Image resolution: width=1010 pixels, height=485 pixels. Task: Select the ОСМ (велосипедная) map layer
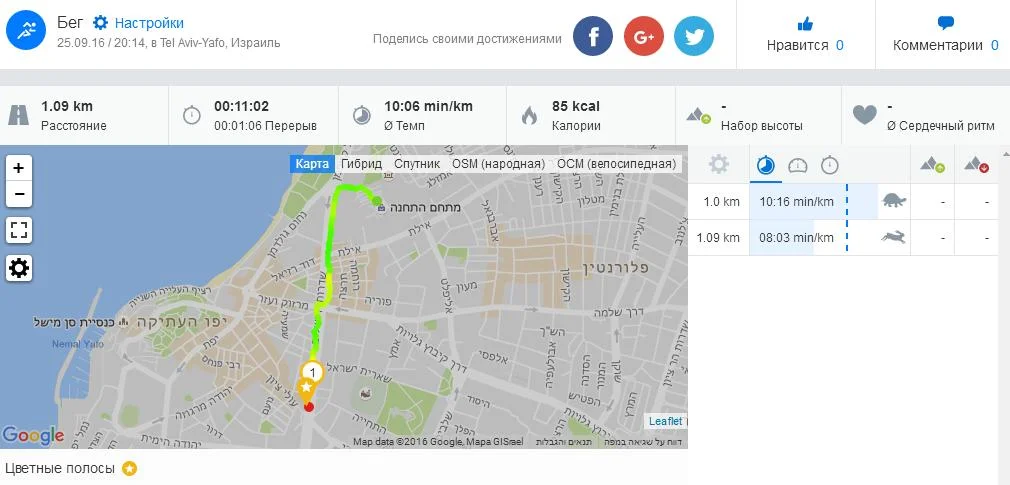616,164
